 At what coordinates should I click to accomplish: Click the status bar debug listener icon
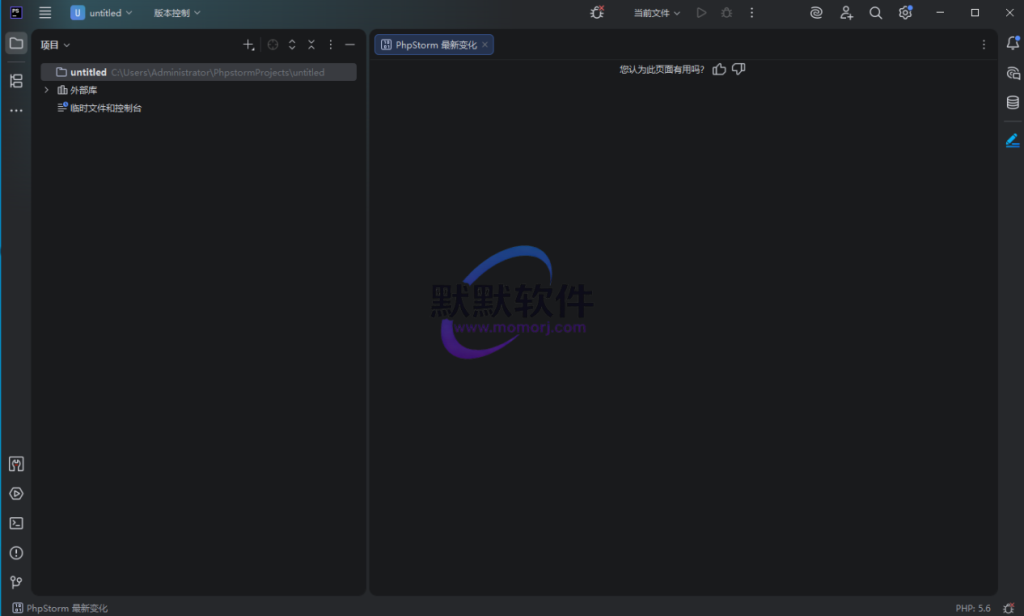click(1009, 608)
